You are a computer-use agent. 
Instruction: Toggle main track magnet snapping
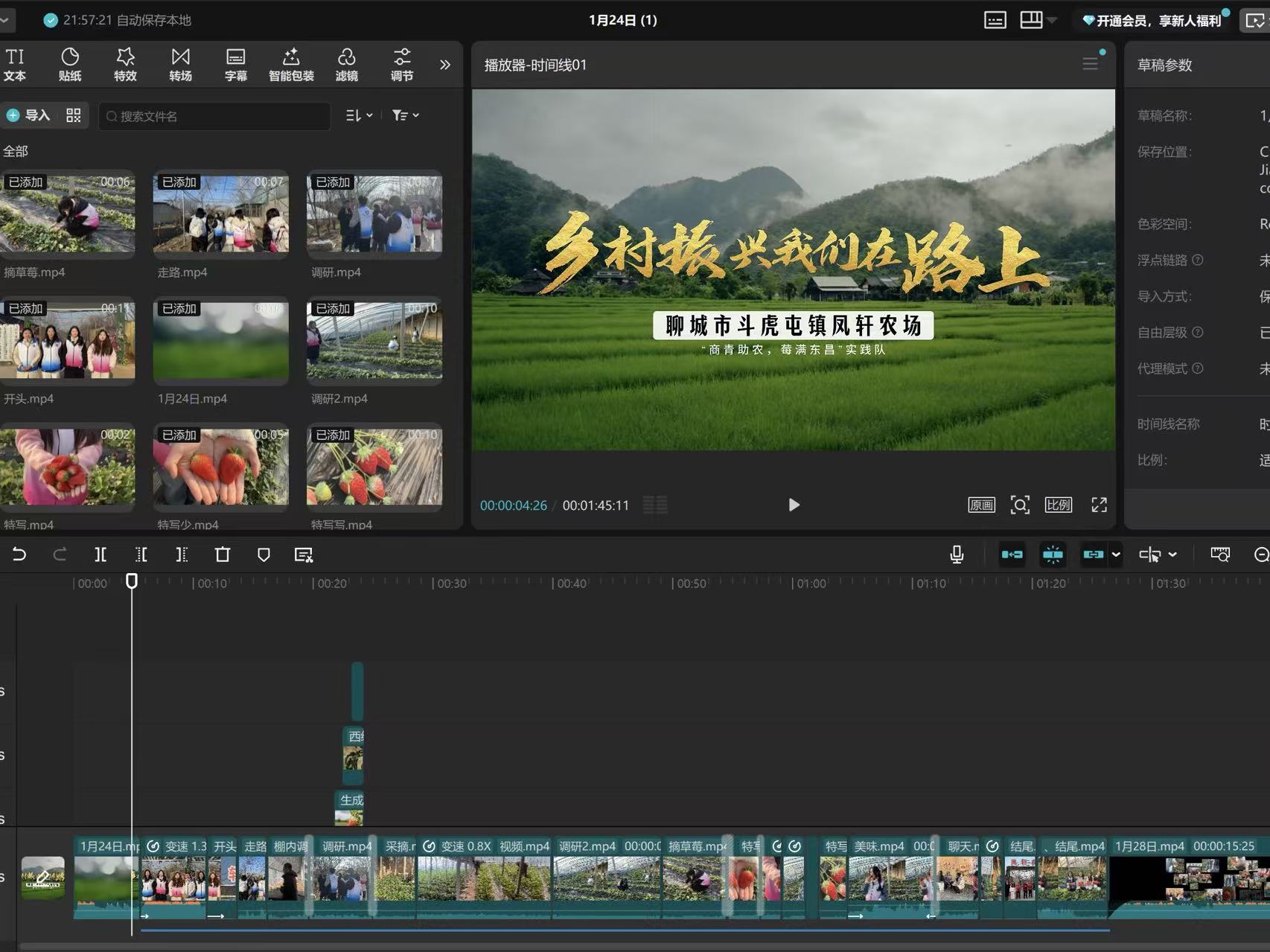click(x=1012, y=555)
